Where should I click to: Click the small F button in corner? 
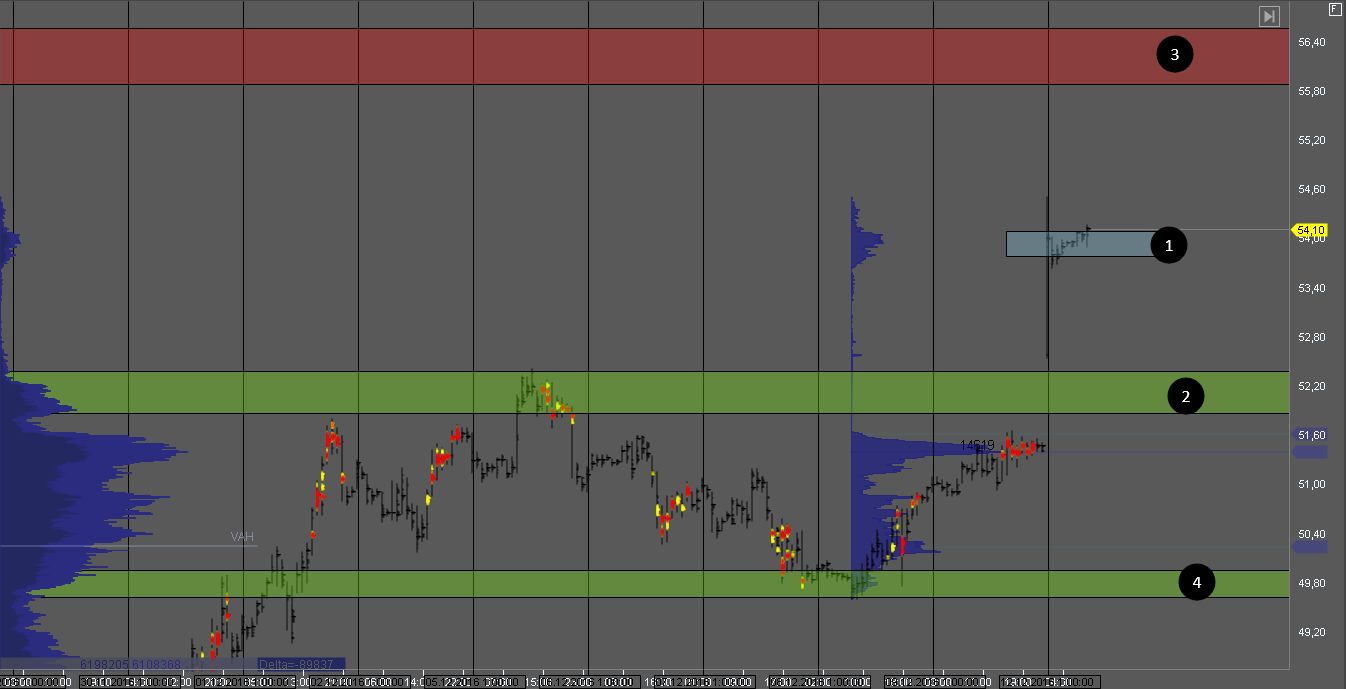(x=1334, y=9)
